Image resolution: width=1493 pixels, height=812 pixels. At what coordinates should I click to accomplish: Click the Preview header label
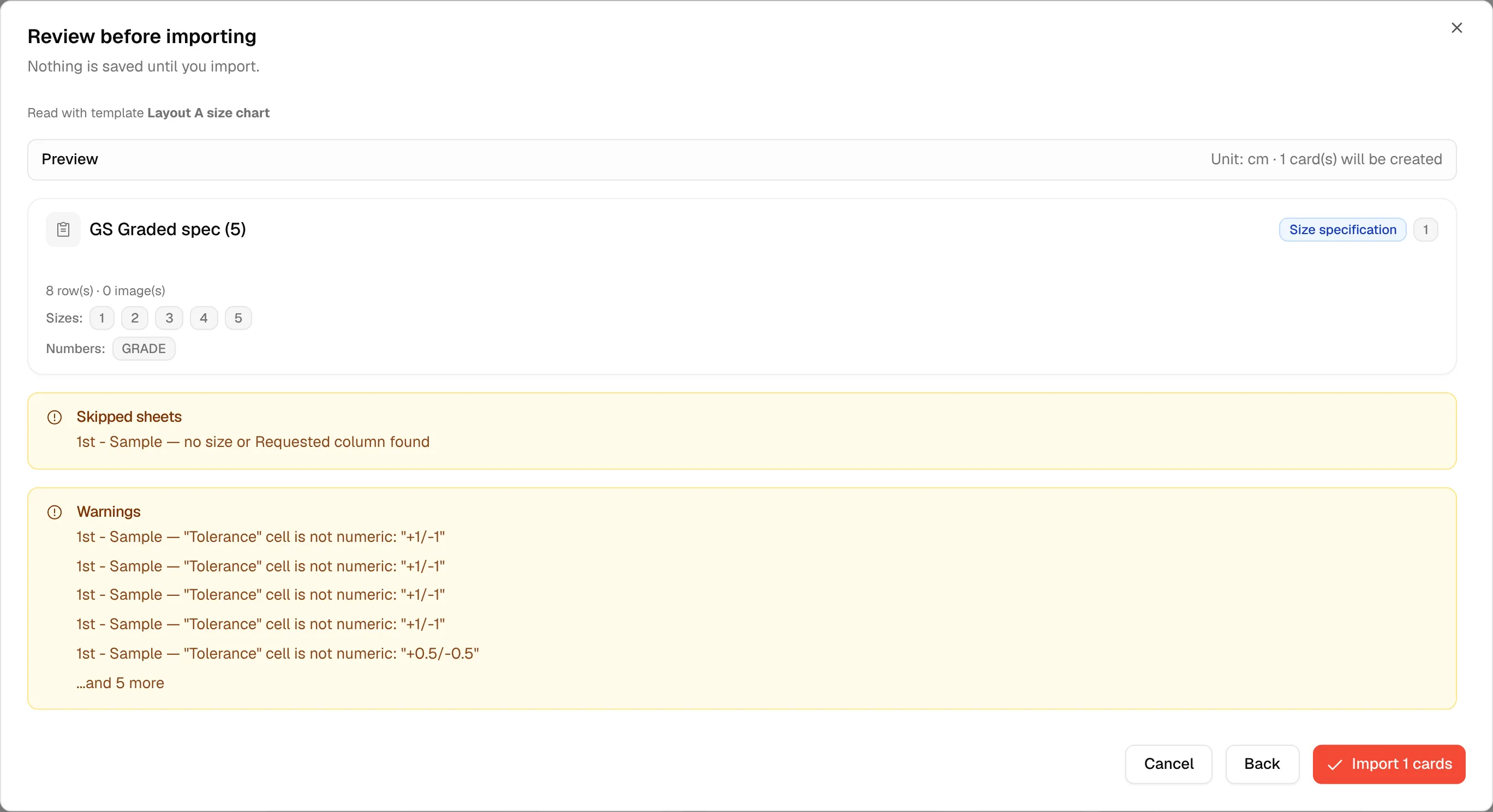click(69, 159)
